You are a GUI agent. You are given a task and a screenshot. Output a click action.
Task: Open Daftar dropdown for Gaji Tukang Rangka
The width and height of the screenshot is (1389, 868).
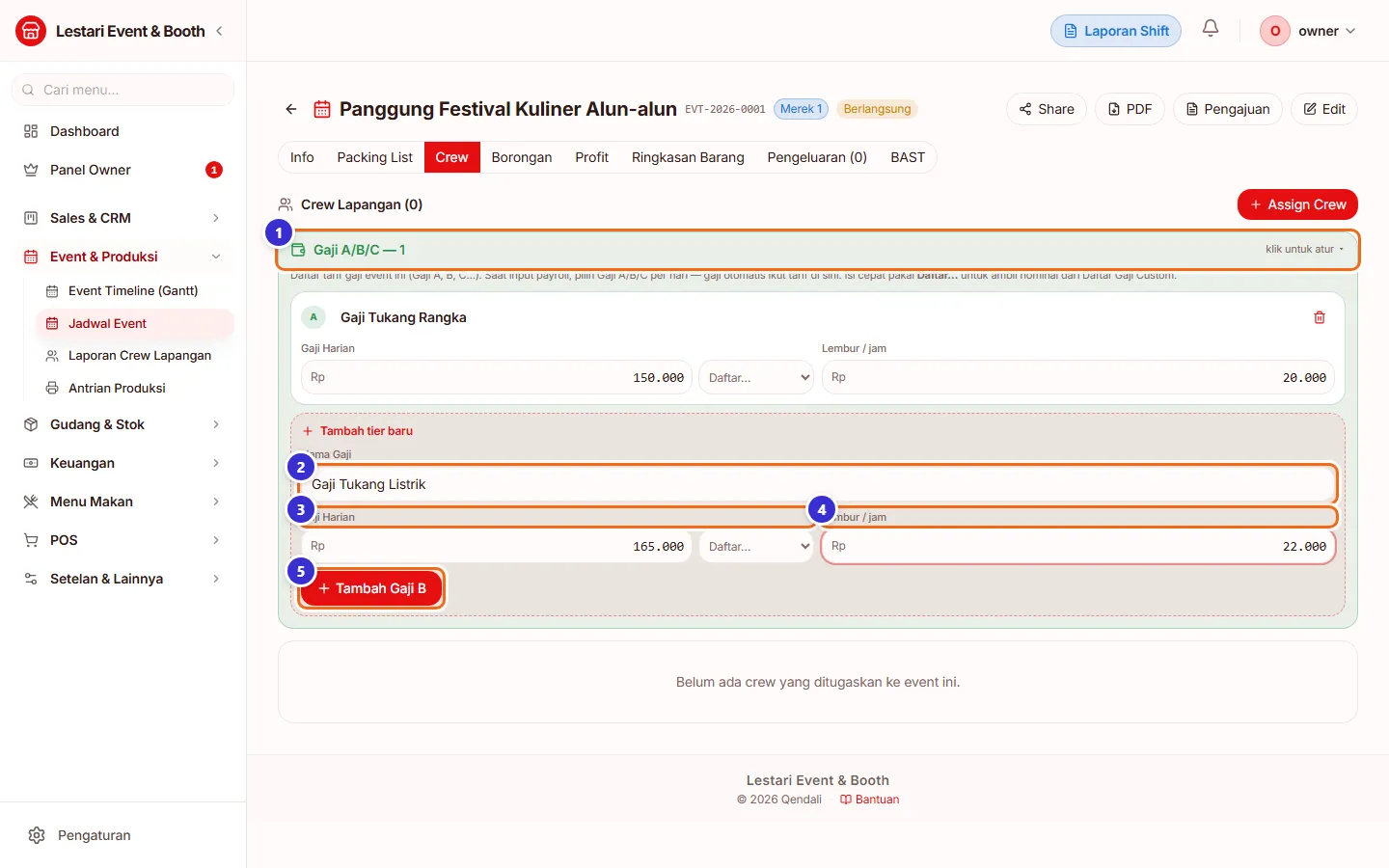pos(756,377)
